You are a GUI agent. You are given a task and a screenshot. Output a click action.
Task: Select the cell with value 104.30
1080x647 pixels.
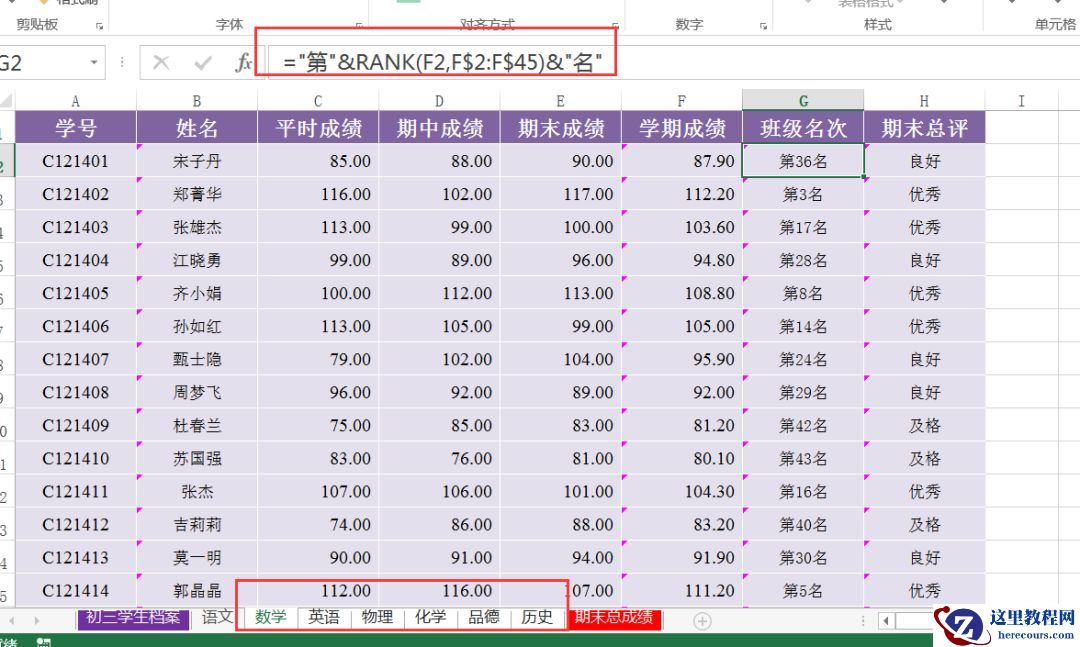click(x=682, y=492)
